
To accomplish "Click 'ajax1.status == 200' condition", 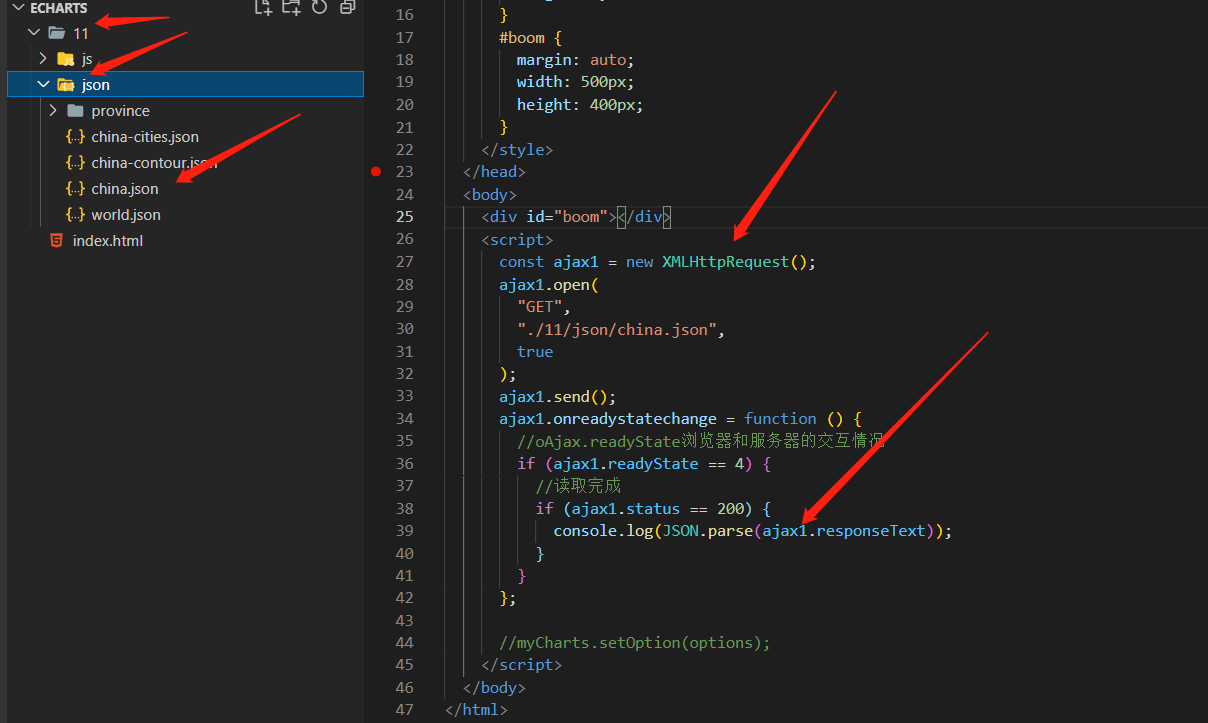I will [657, 508].
